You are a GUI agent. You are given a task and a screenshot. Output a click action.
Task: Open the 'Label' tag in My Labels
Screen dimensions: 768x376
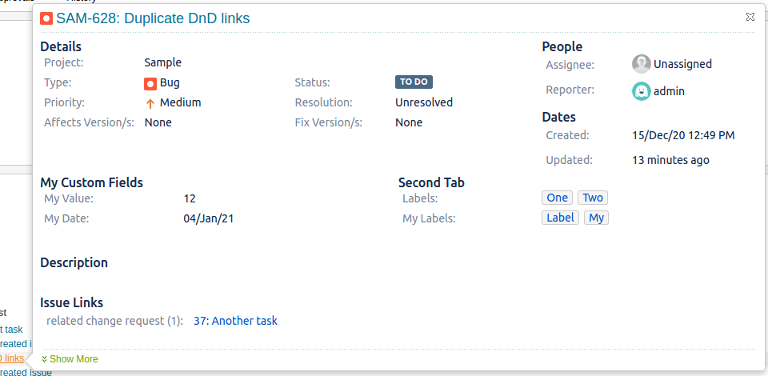[x=560, y=218]
